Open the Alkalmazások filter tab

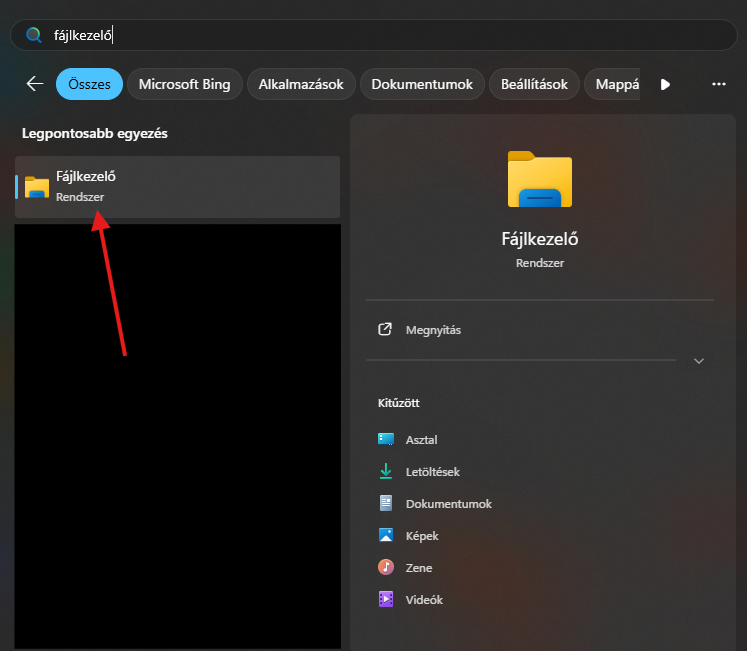[300, 84]
